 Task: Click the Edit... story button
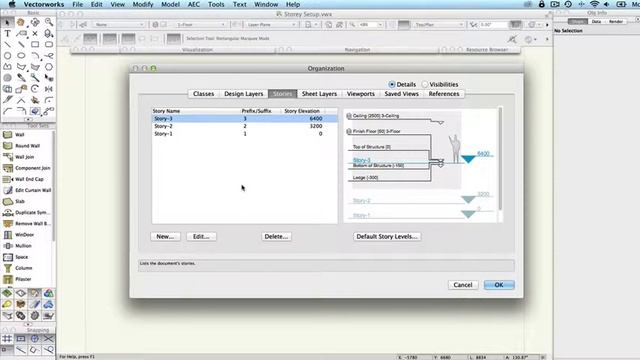coord(201,236)
